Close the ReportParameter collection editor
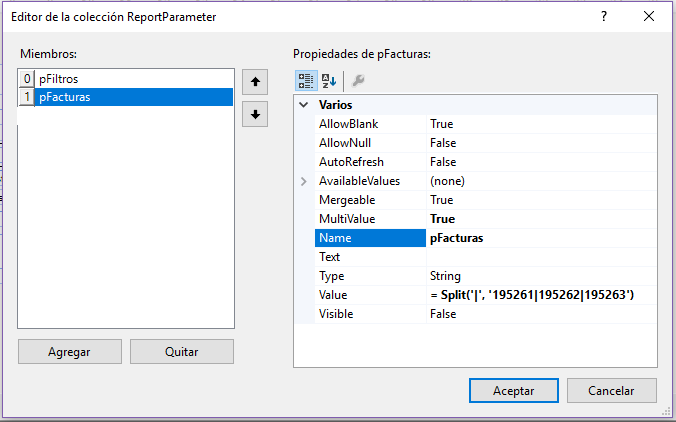 click(x=650, y=17)
